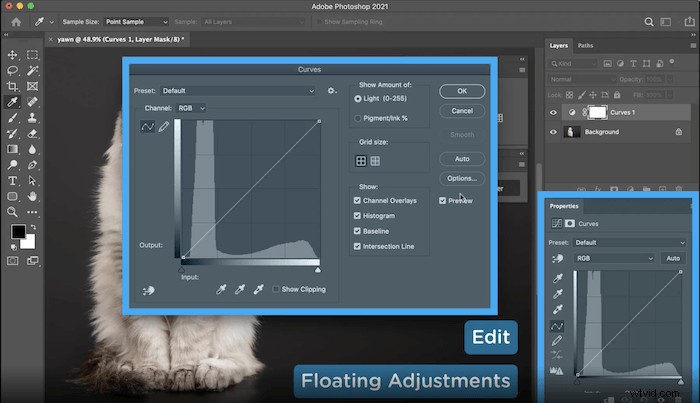Select the Hand tool

coord(32,196)
